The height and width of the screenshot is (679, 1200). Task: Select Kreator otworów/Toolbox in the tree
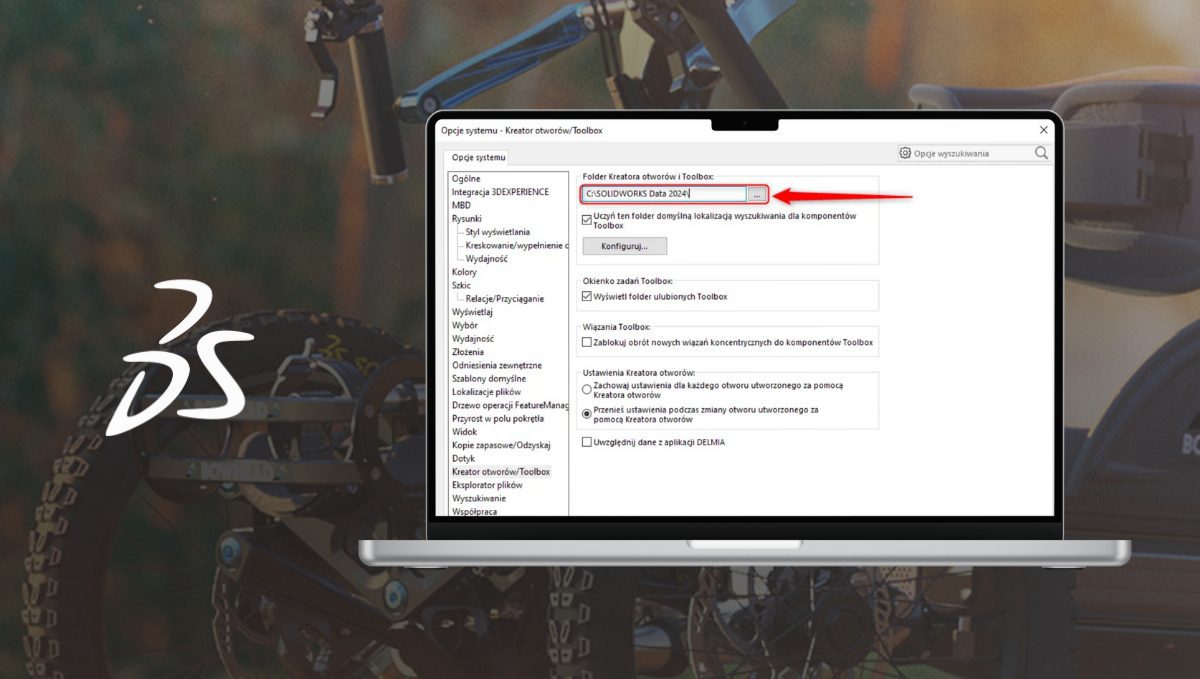(500, 471)
